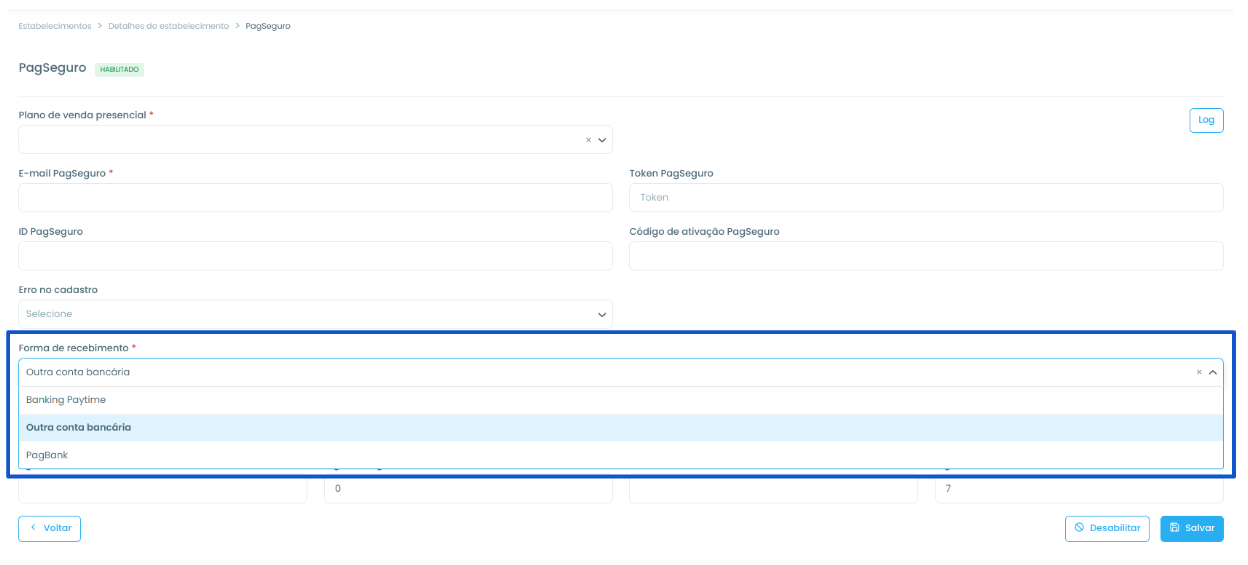Screen dimensions: 1248x565
Task: Open the Log button
Action: 1206,120
